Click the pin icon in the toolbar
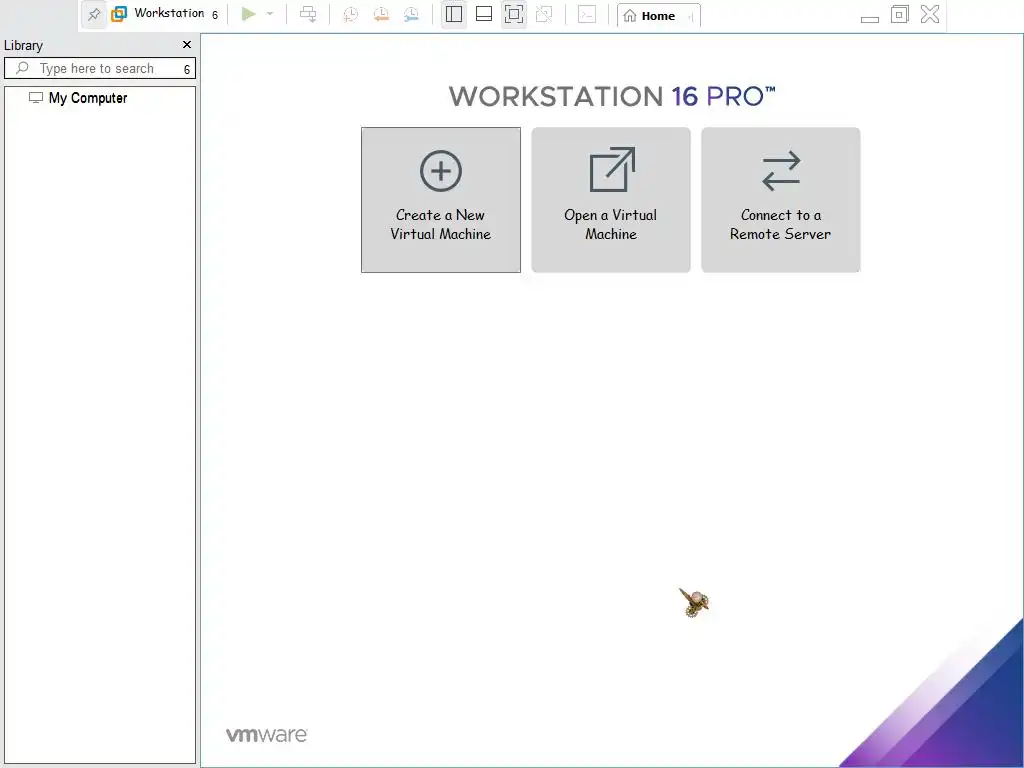This screenshot has width=1024, height=768. 94,14
